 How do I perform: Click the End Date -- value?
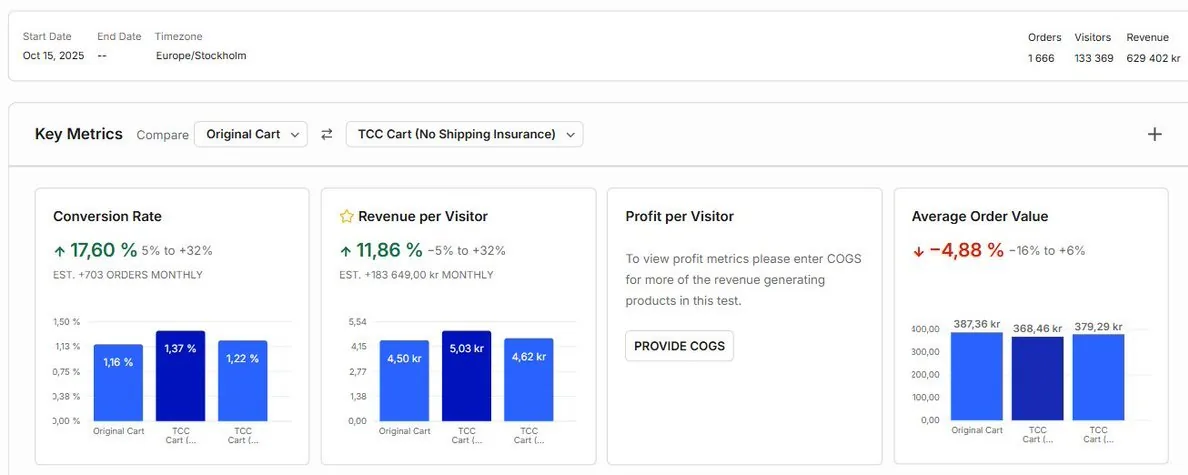[x=102, y=56]
